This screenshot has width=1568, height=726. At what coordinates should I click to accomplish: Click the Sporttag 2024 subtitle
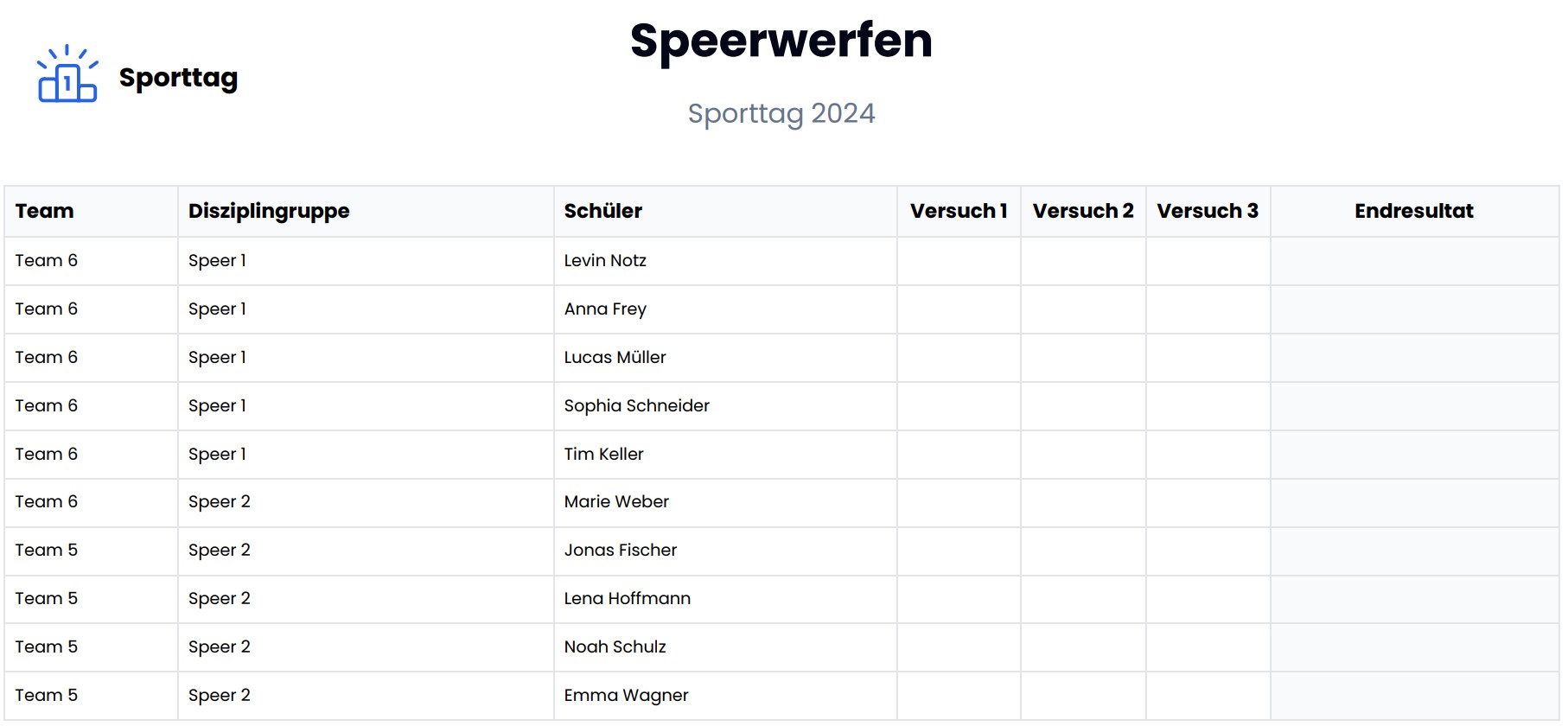point(781,113)
